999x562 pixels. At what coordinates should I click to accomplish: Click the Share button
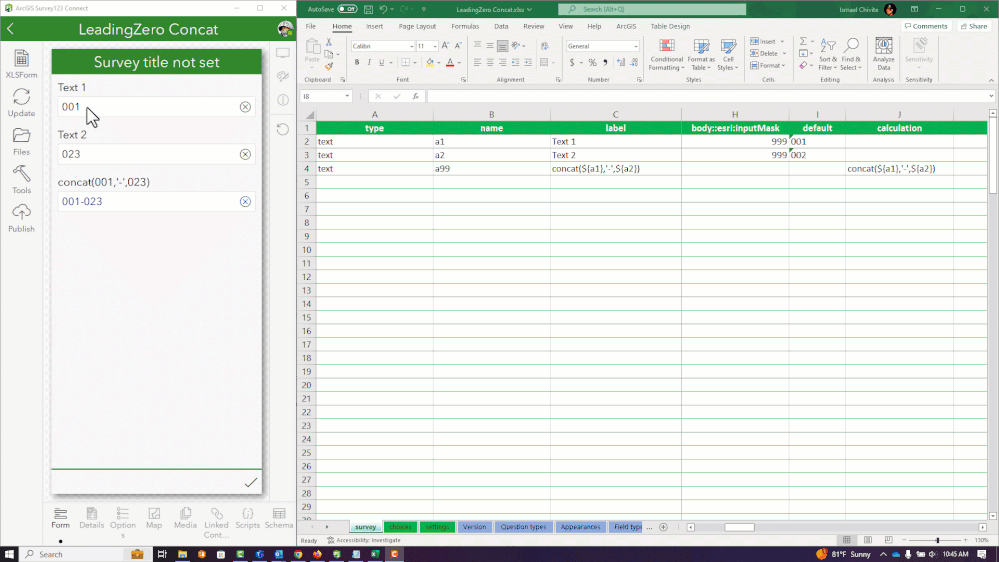[x=974, y=26]
